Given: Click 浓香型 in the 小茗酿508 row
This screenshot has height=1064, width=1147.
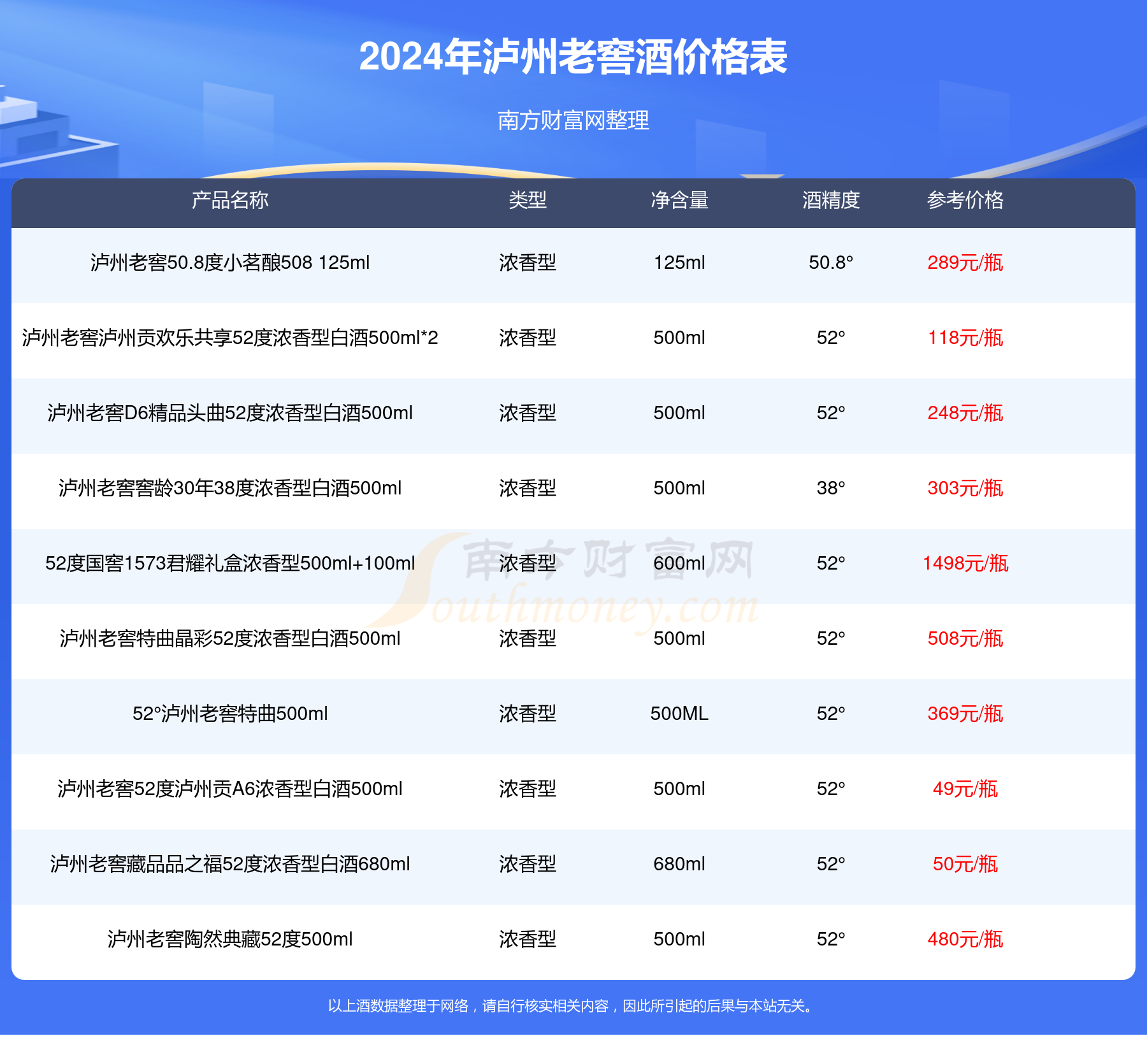Looking at the screenshot, I should [528, 262].
